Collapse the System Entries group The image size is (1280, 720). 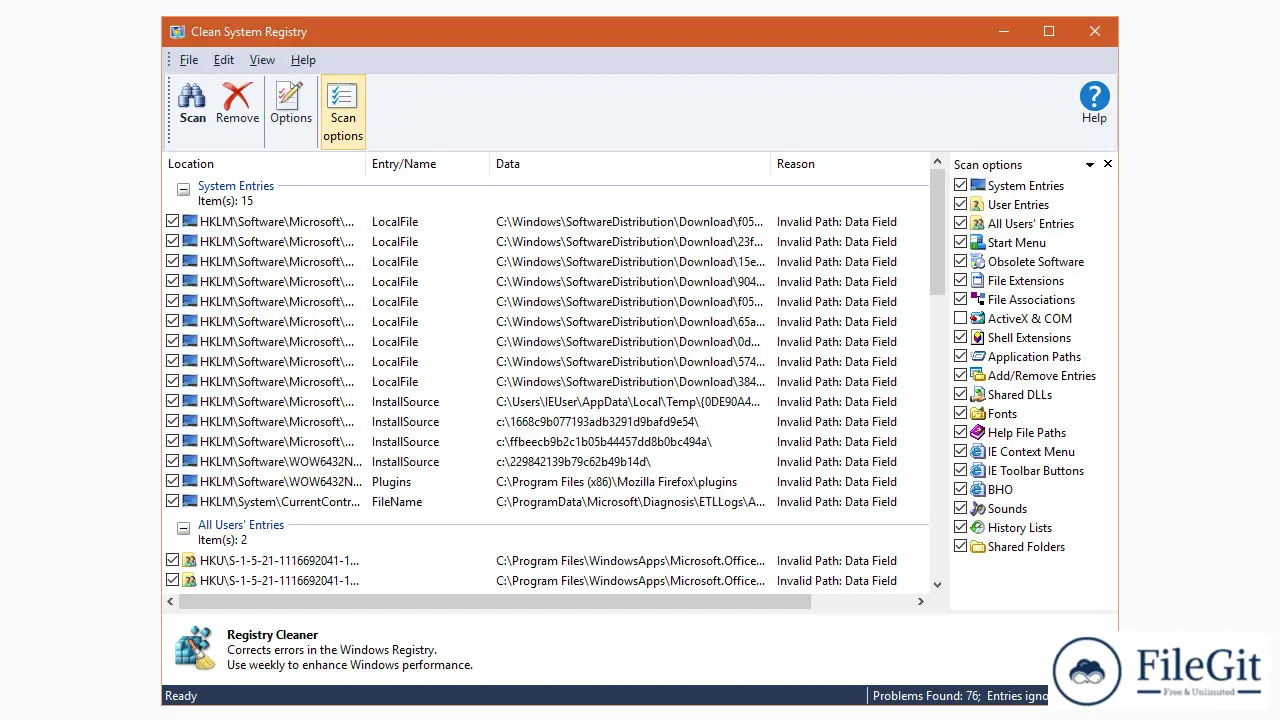coord(183,188)
